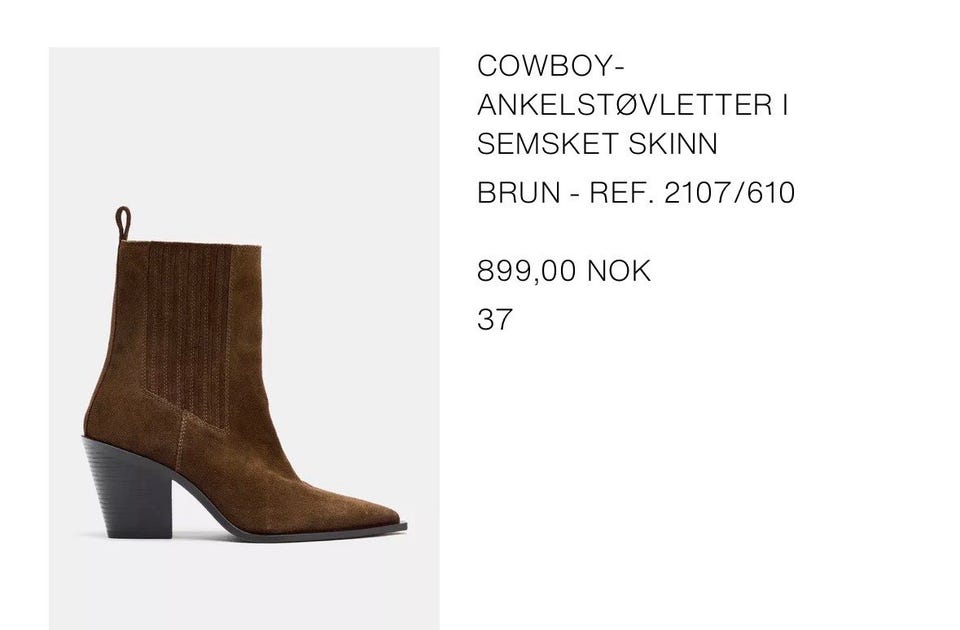The width and height of the screenshot is (960, 630).
Task: Click the reference number 2107/610
Action: (x=729, y=193)
